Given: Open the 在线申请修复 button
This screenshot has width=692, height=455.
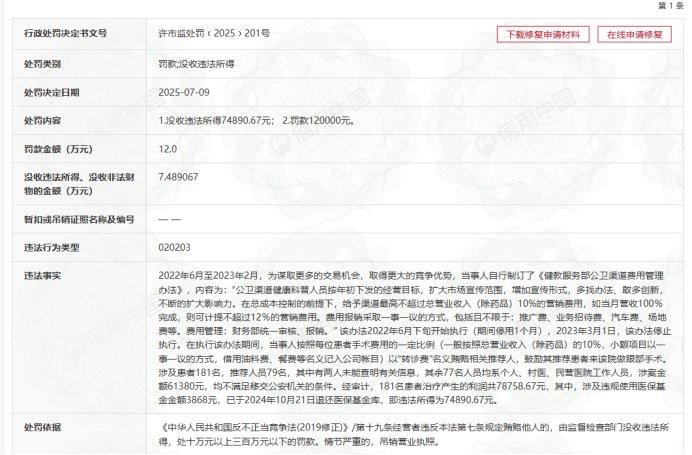Looking at the screenshot, I should coord(634,34).
